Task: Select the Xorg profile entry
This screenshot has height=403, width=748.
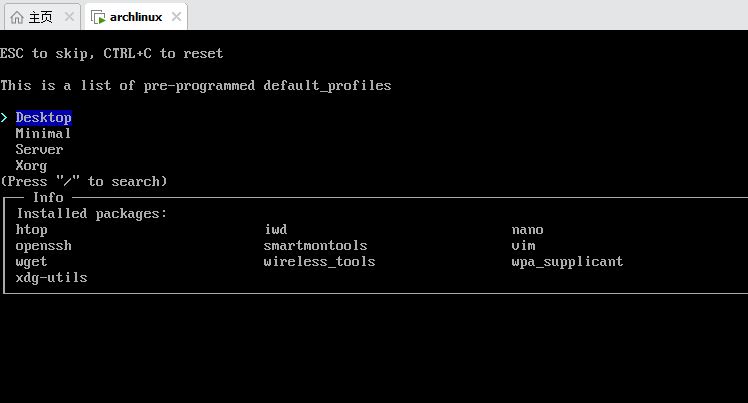Action: pyautogui.click(x=31, y=166)
